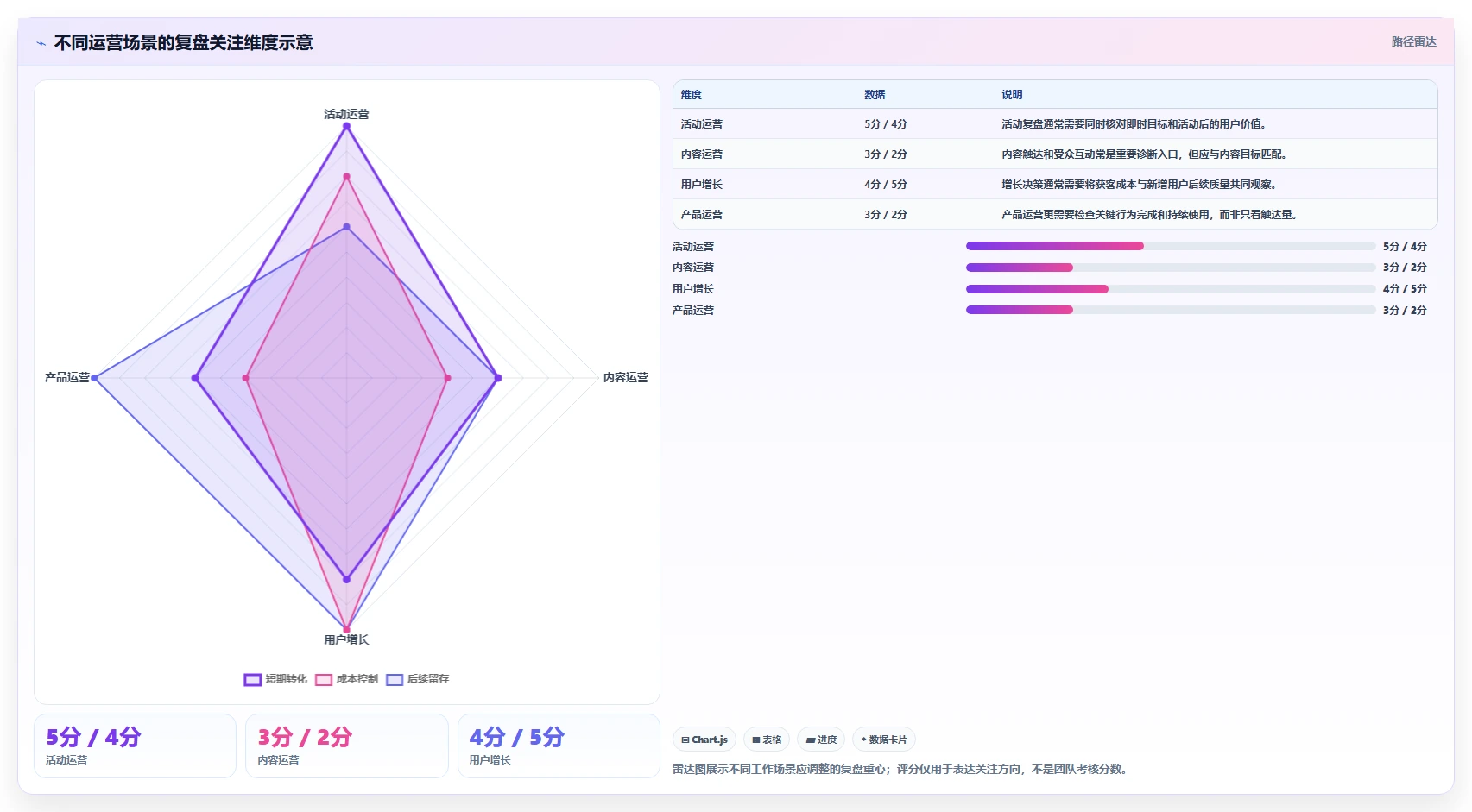
Task: Click the 内容运营 progress bar
Action: click(1171, 268)
